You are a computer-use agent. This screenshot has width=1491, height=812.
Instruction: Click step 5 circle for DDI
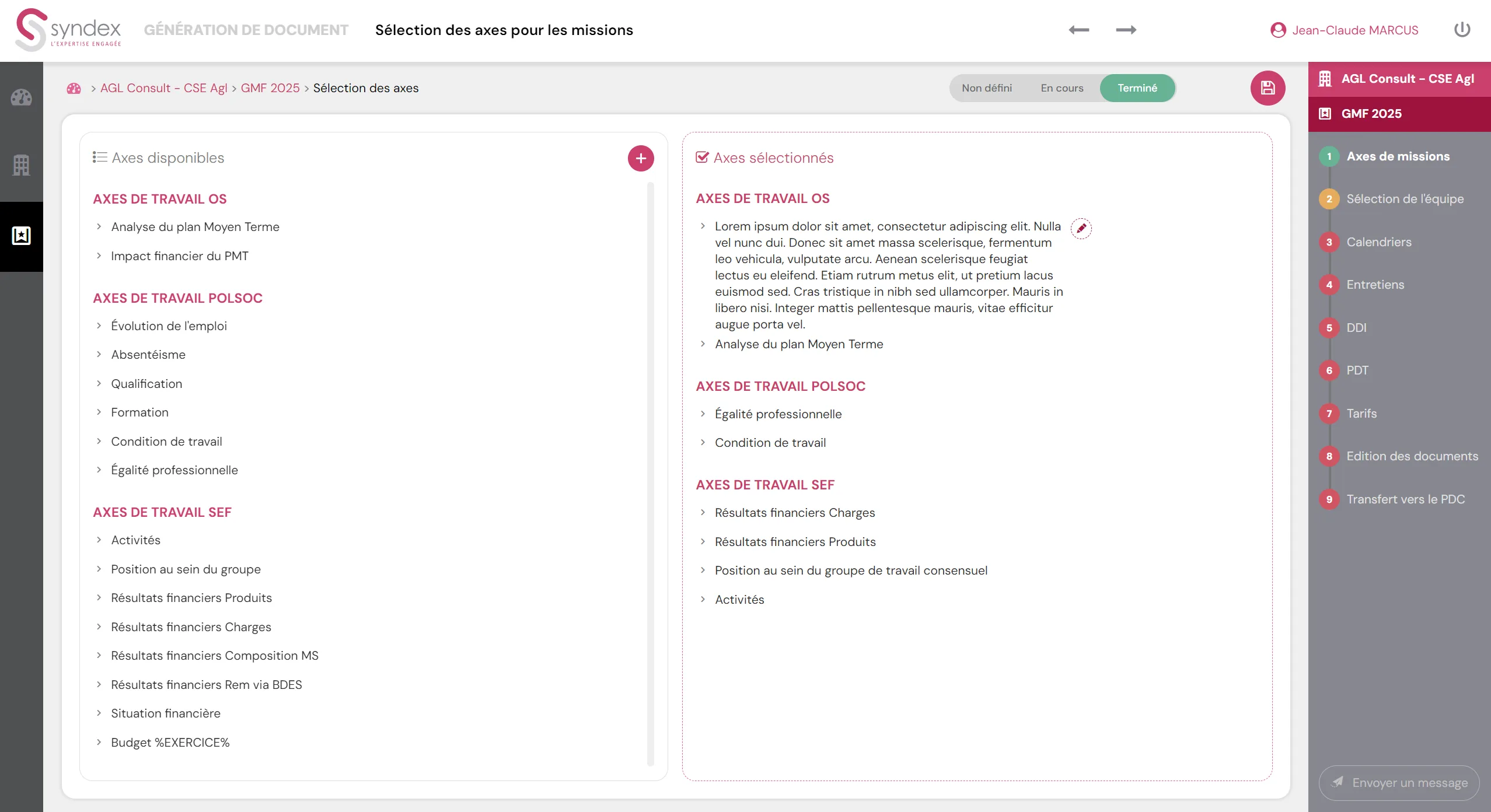1329,328
